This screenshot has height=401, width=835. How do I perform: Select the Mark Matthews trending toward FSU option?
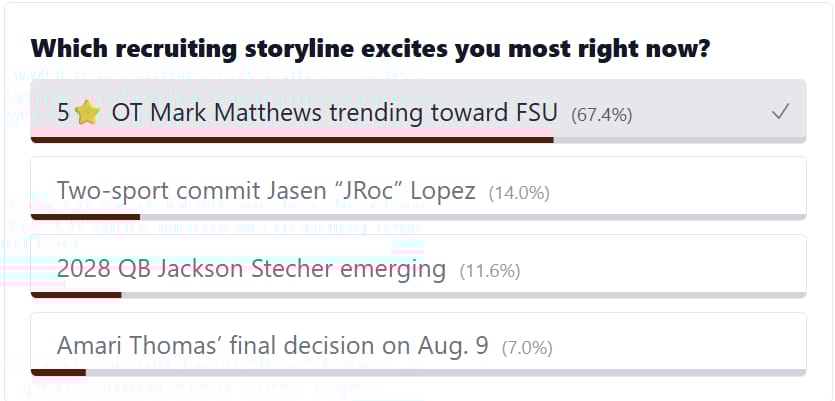click(x=419, y=111)
